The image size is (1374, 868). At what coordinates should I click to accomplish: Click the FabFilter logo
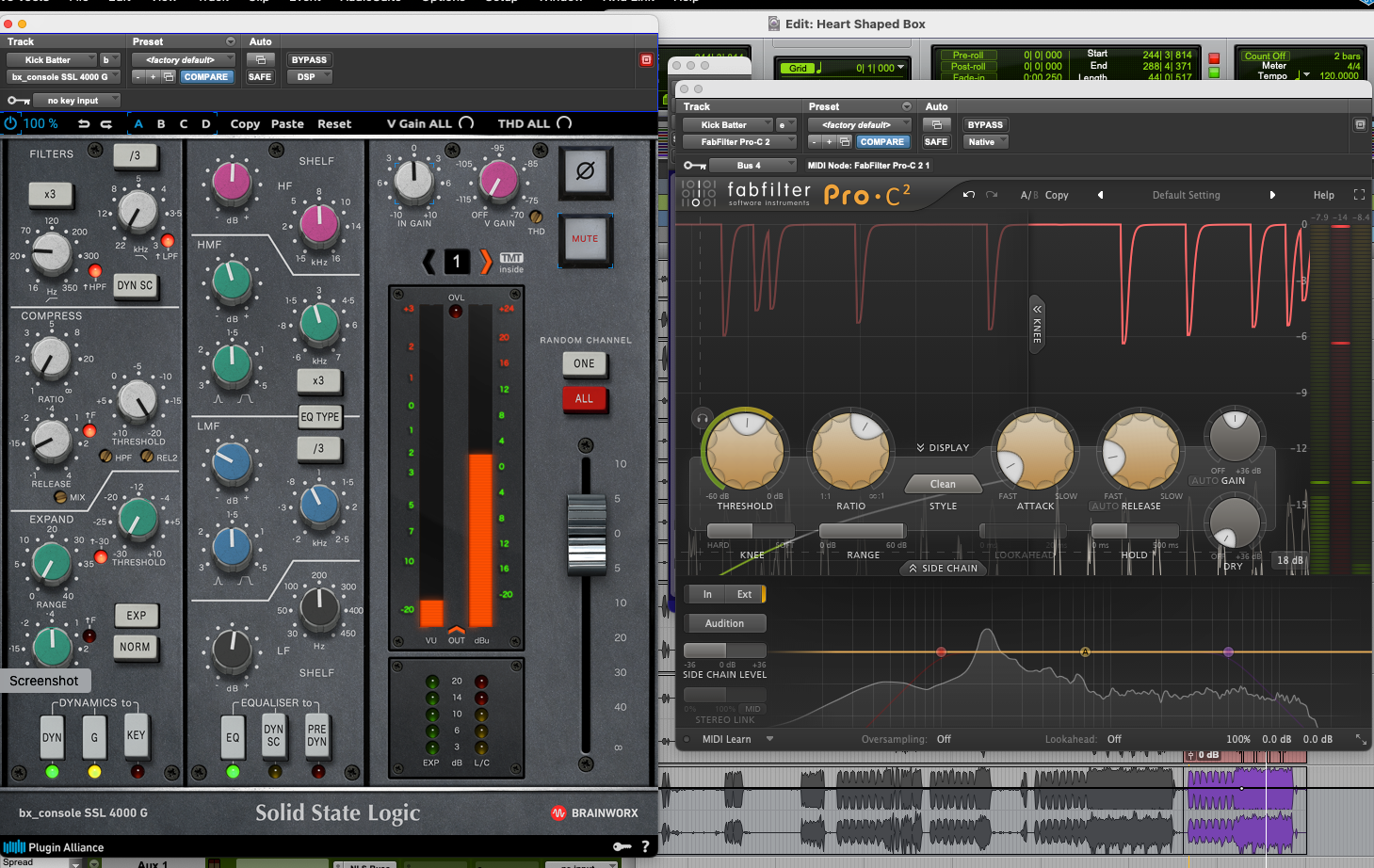(x=746, y=193)
